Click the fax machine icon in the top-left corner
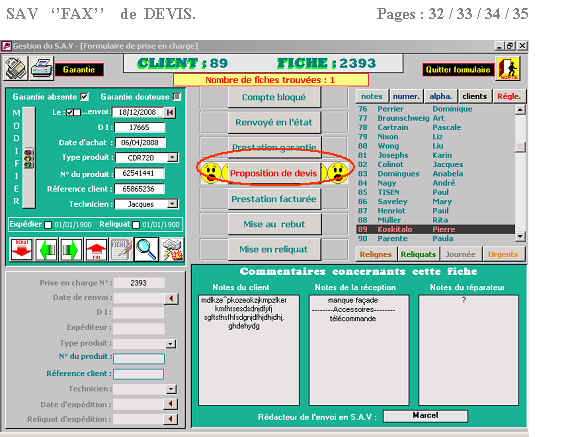The image size is (567, 437). coord(16,68)
